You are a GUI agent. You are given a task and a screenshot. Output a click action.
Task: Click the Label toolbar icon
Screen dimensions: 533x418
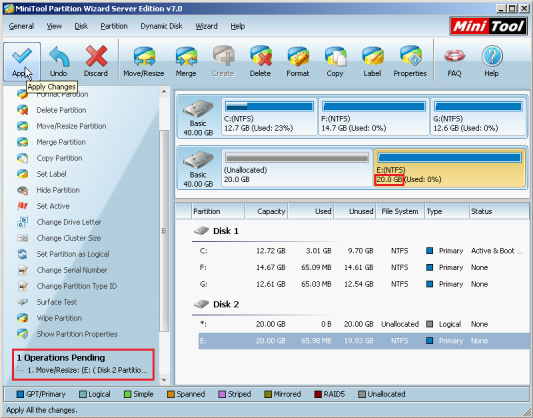pos(372,56)
